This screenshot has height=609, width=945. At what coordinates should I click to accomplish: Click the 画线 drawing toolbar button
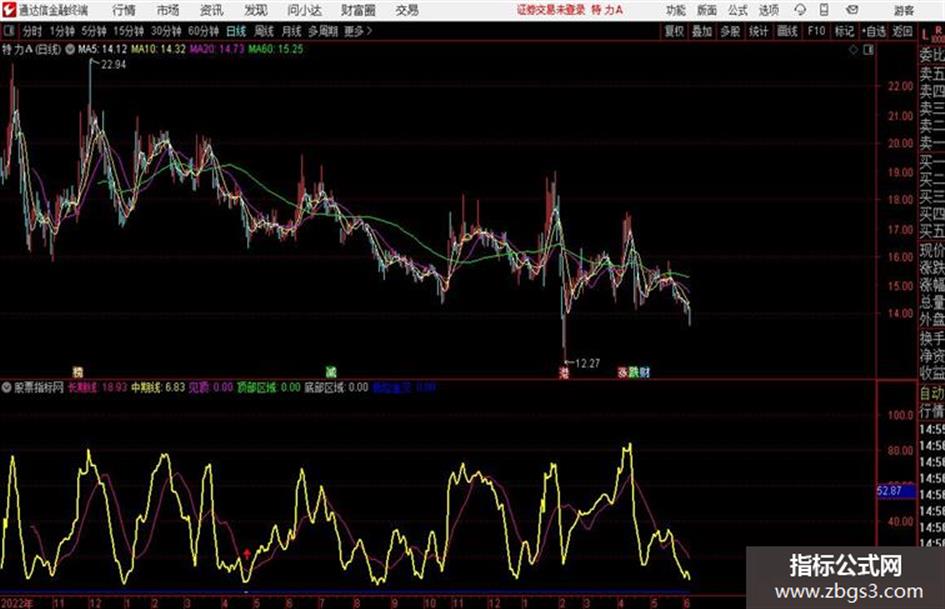787,31
